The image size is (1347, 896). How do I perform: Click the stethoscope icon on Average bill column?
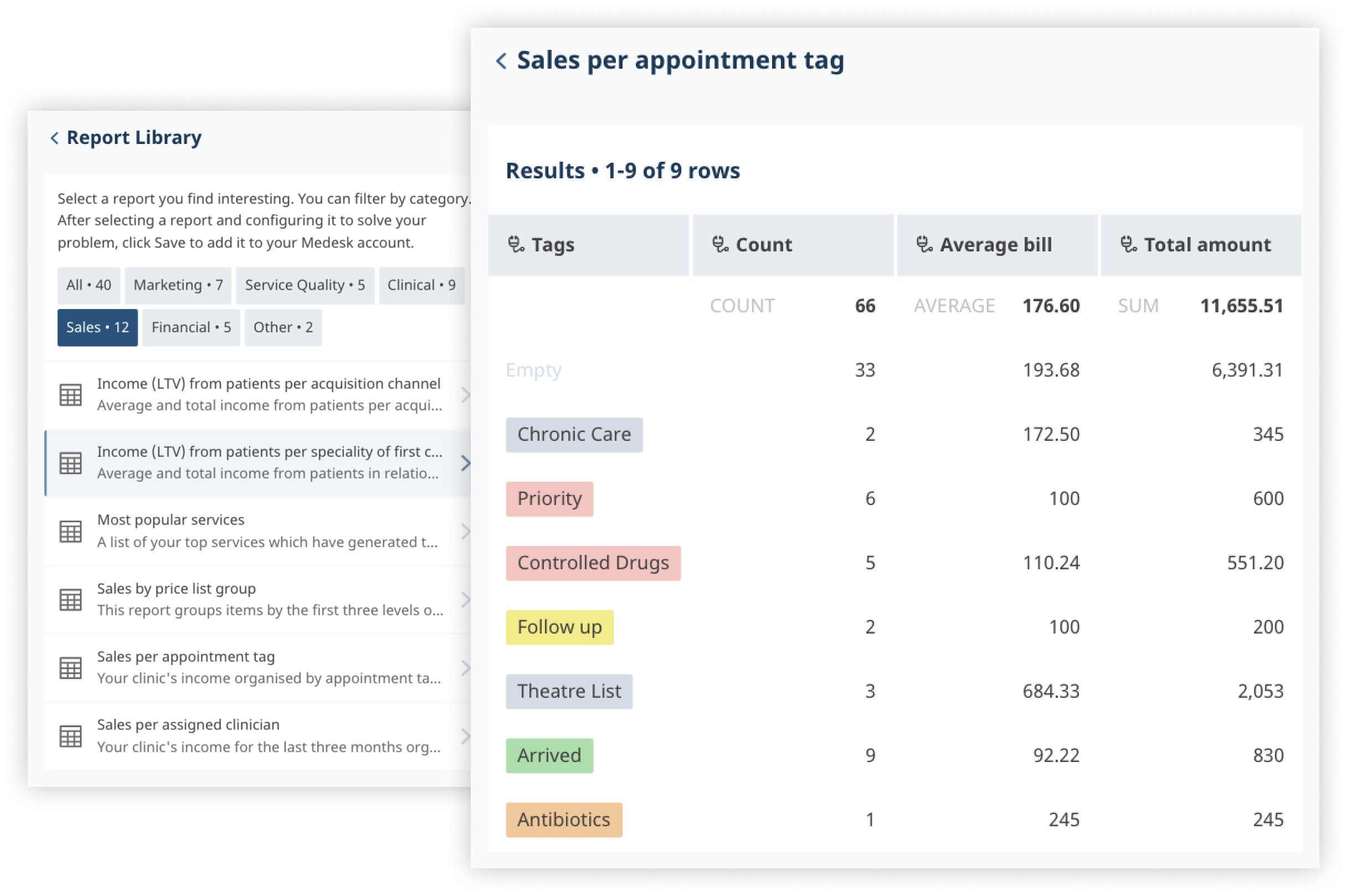tap(924, 245)
